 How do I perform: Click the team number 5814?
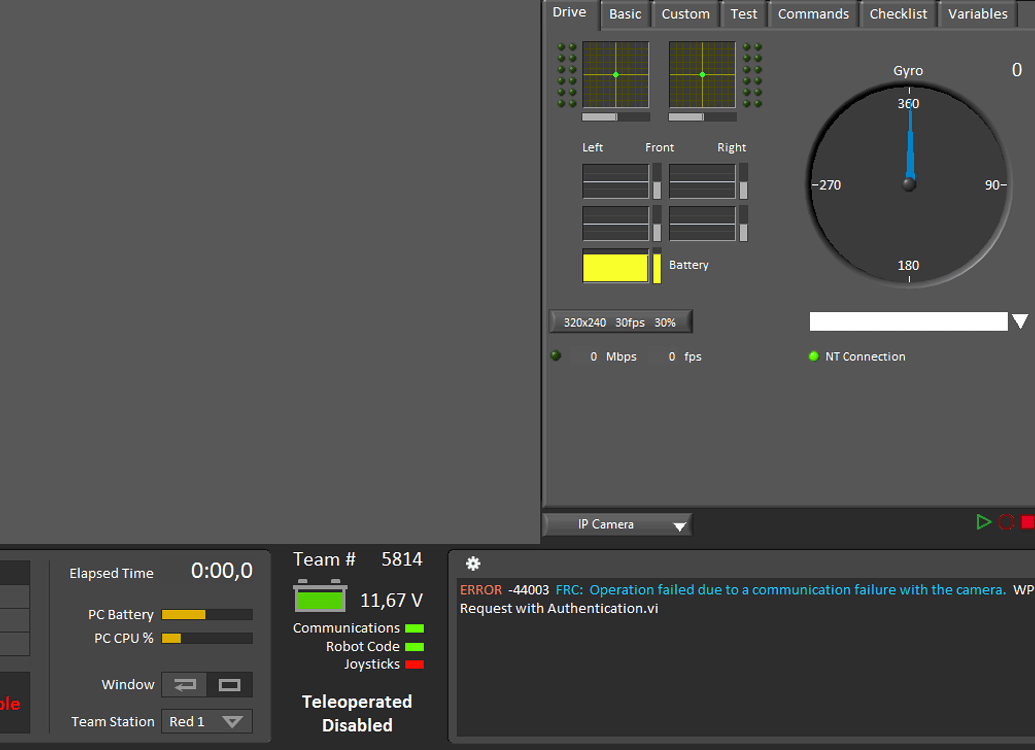401,559
